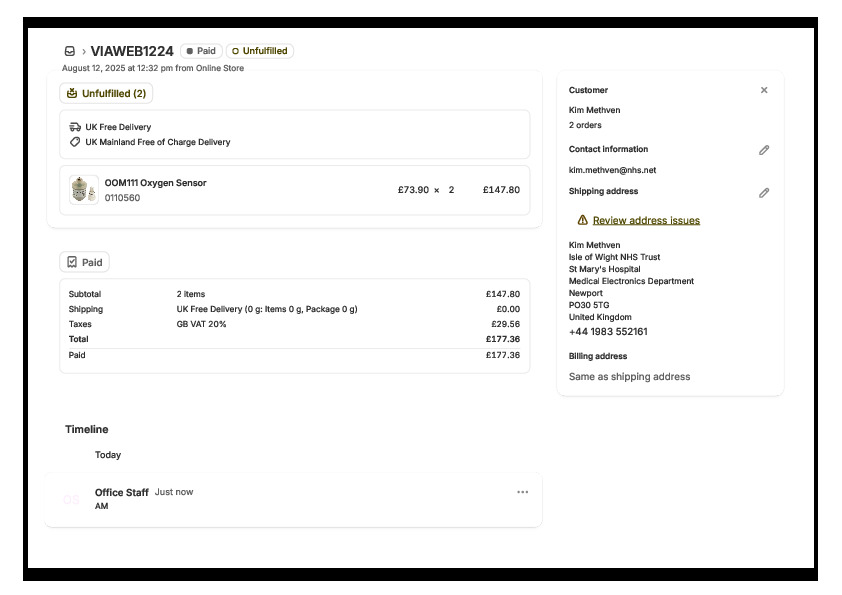Click the Unfulfilled badge in the order header

click(259, 51)
